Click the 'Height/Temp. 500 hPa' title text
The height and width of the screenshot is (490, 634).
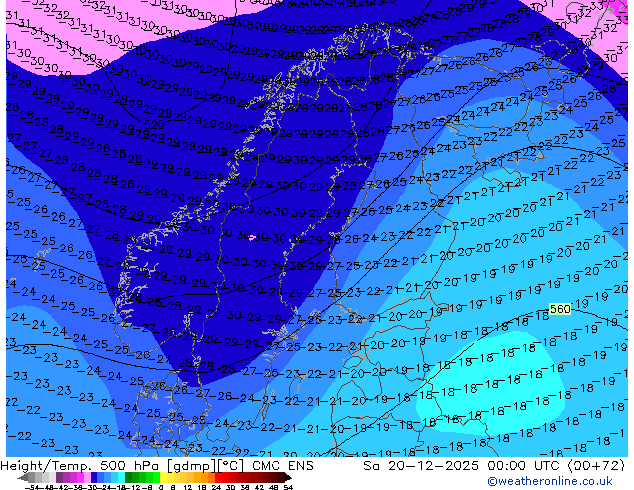pyautogui.click(x=81, y=466)
